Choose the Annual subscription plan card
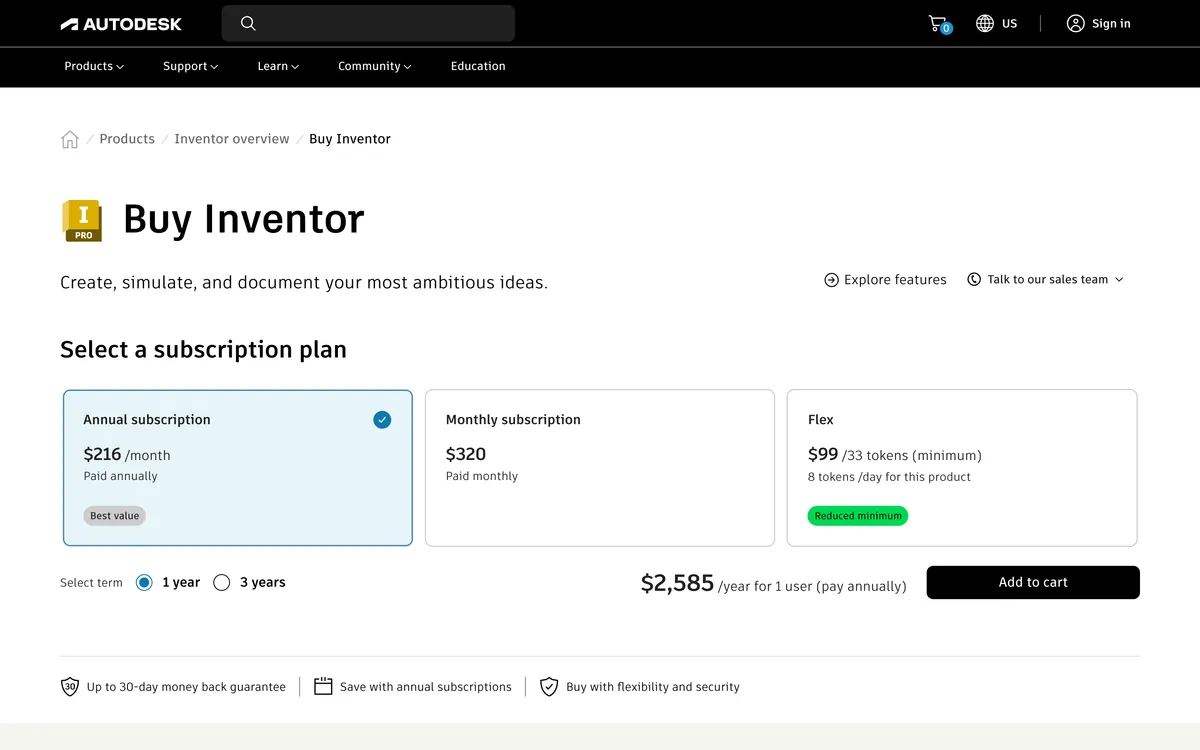Screen dimensions: 1200x750 click(x=238, y=468)
